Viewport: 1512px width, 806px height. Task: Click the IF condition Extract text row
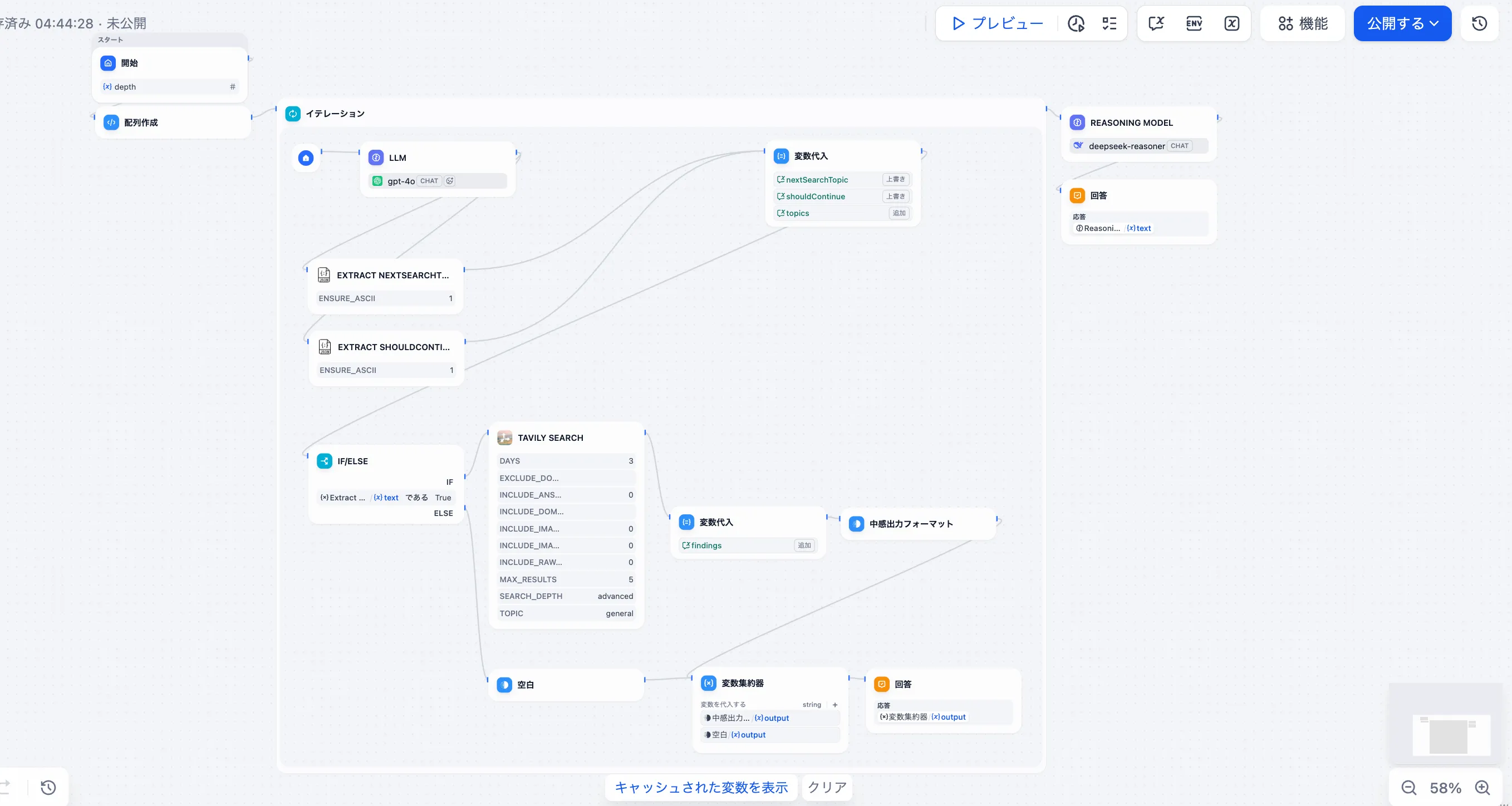(386, 497)
